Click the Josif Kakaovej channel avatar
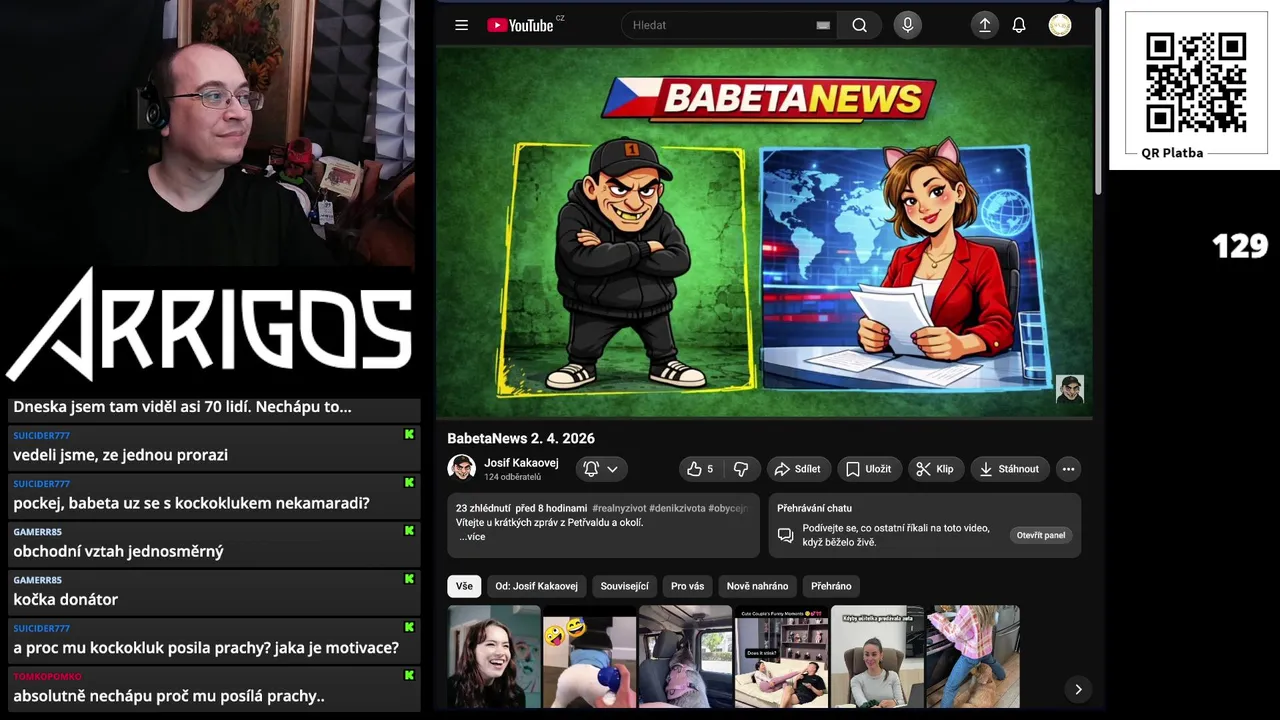The height and width of the screenshot is (720, 1280). [x=461, y=468]
